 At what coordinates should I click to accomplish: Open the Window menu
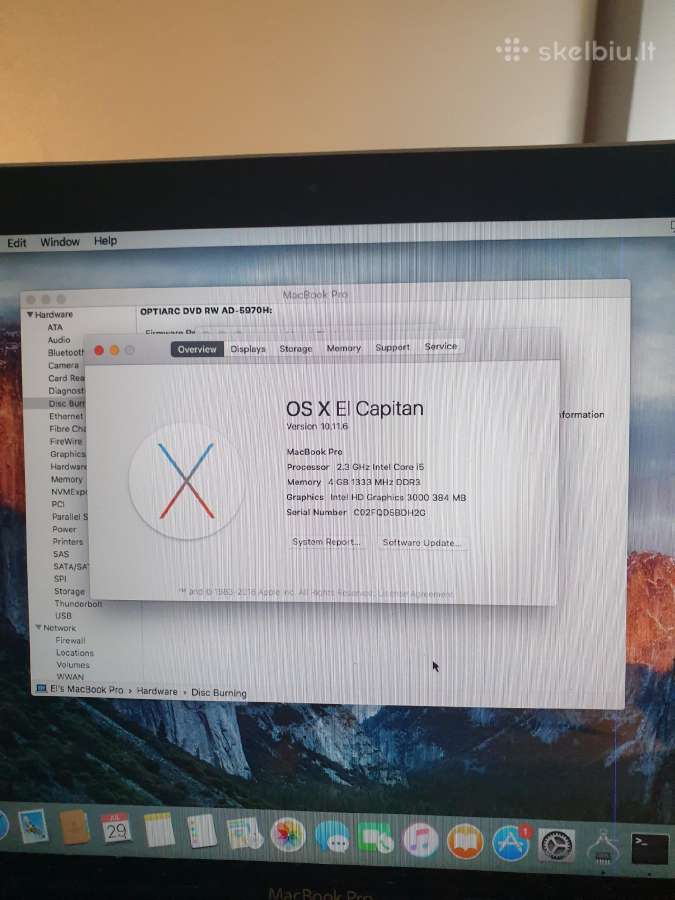click(x=60, y=242)
